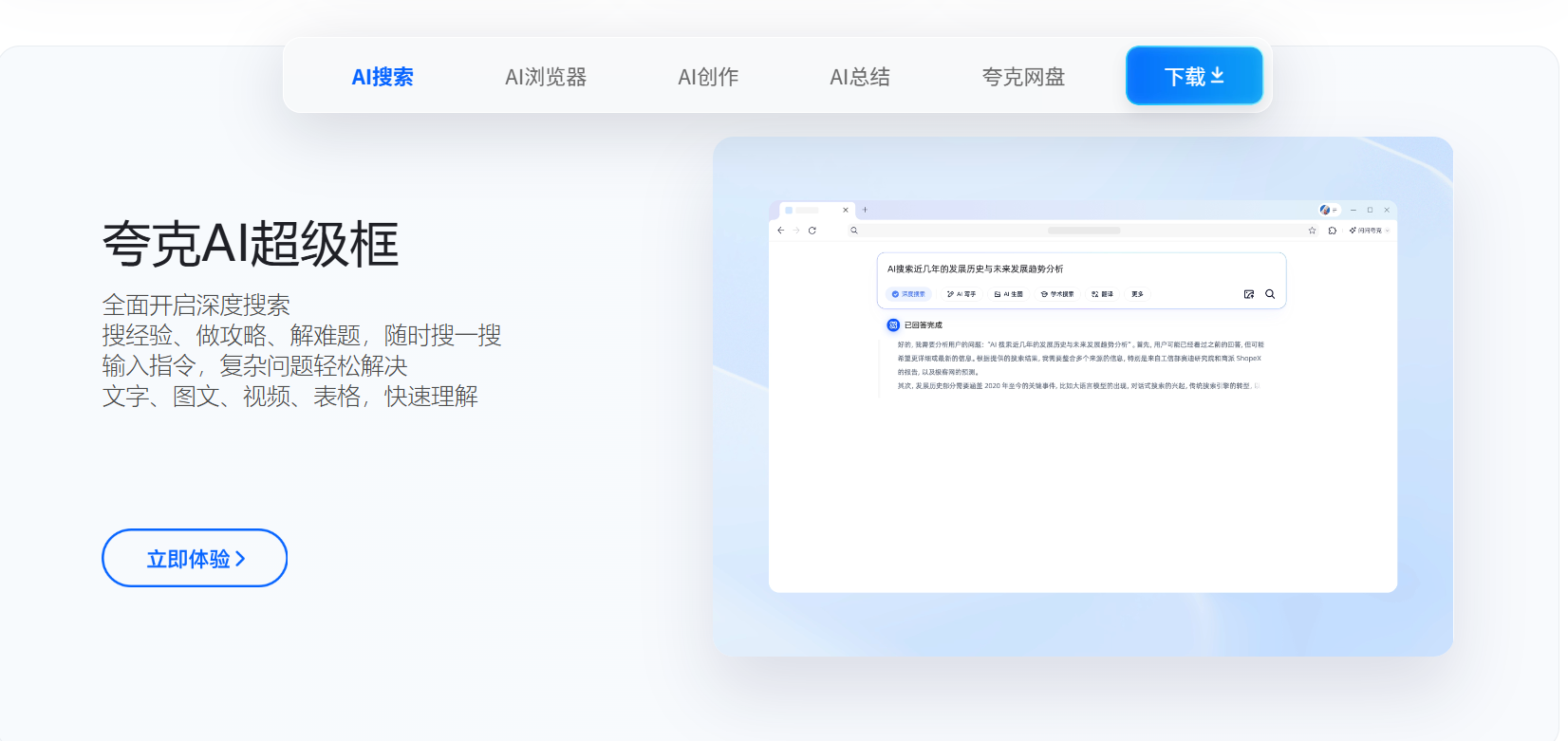Click the profile avatar in preview title bar
Screen dimensions: 1568x741
(1325, 210)
